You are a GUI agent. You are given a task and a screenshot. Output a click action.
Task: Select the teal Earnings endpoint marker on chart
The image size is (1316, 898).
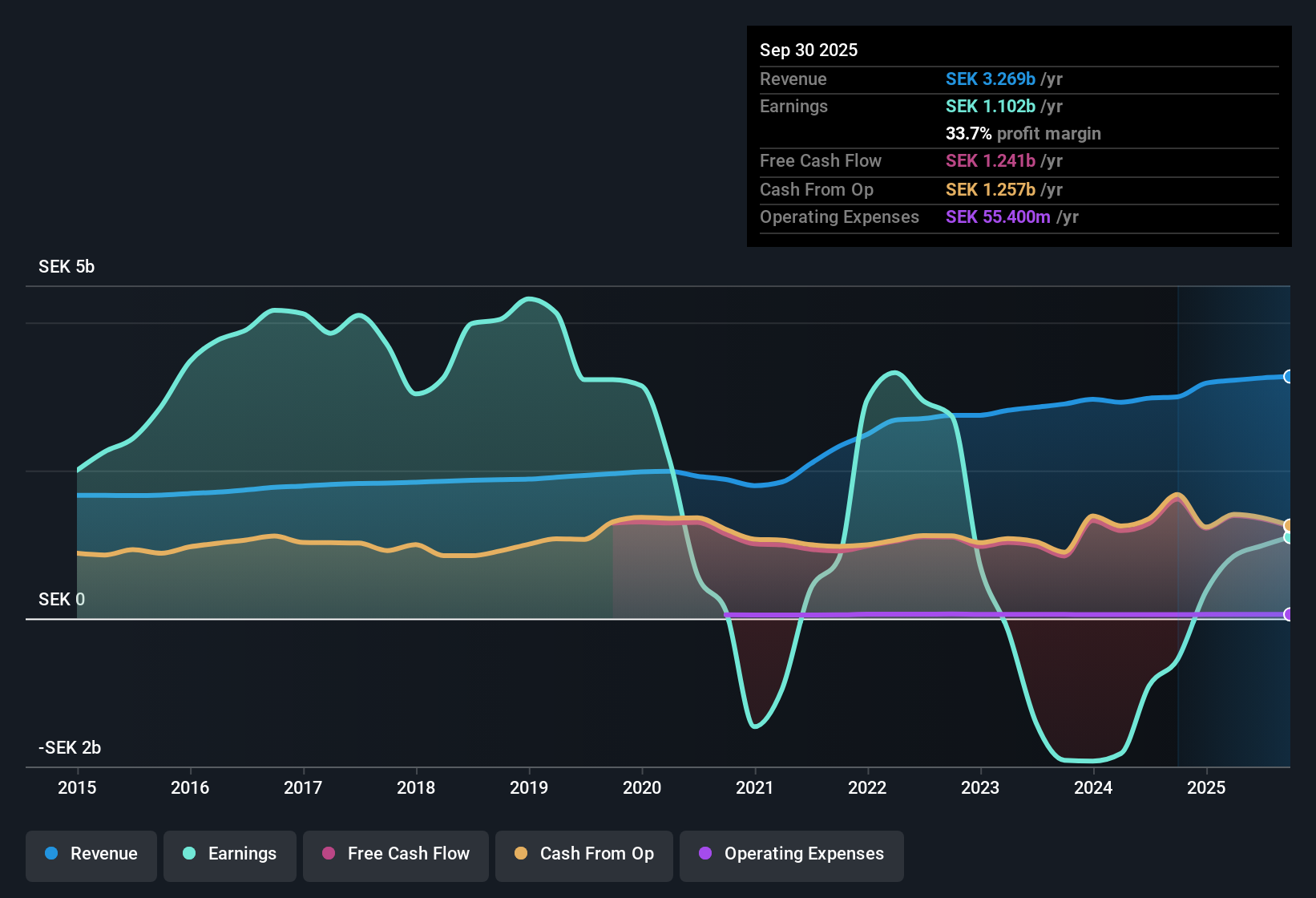1289,539
